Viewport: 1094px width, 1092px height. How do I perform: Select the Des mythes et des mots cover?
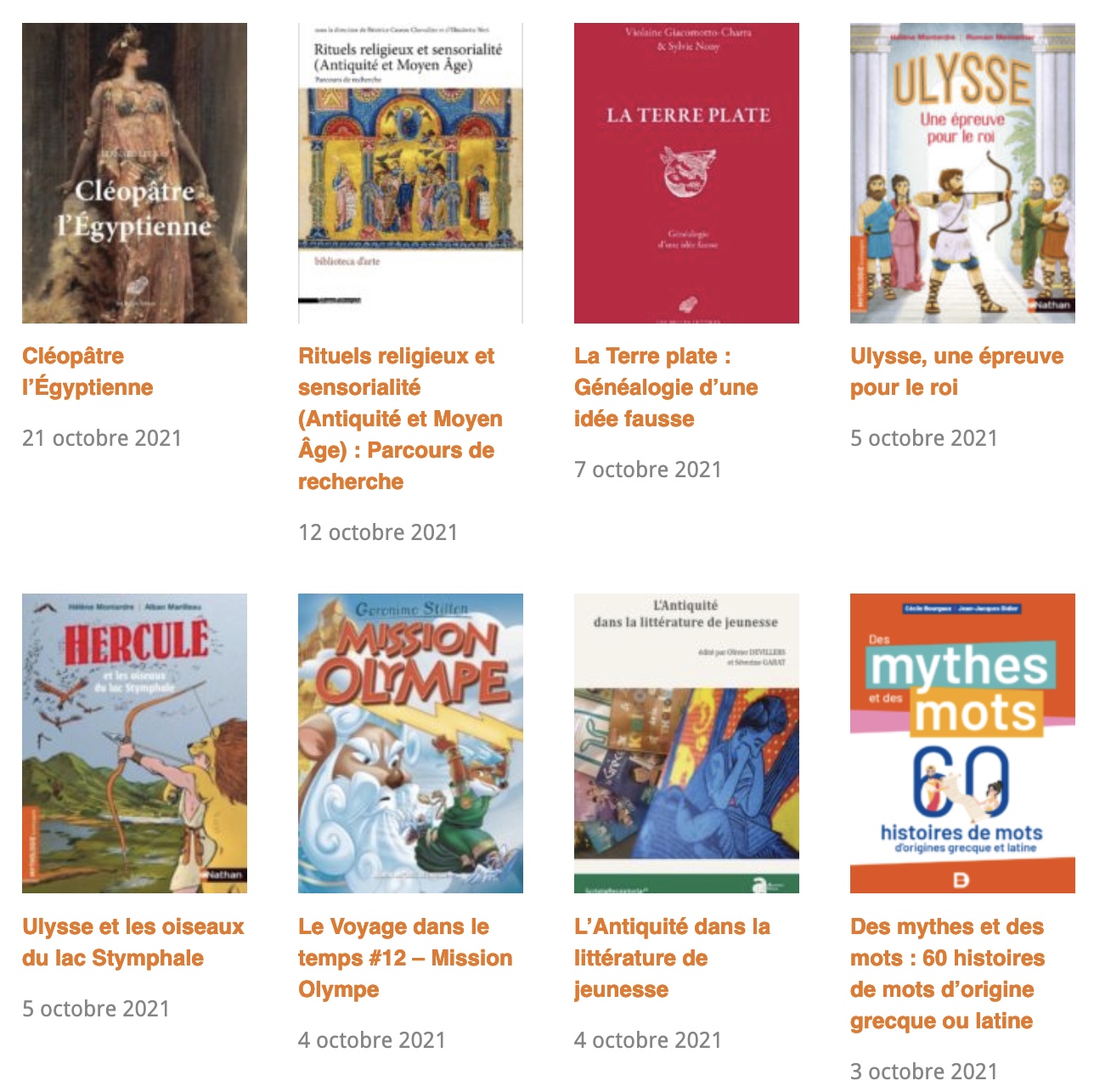coord(962,743)
